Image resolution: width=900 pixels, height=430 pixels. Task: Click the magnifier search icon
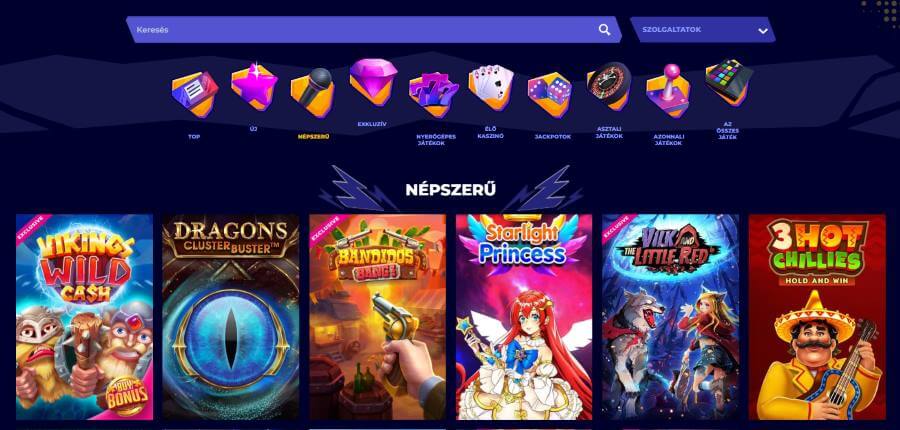point(604,30)
